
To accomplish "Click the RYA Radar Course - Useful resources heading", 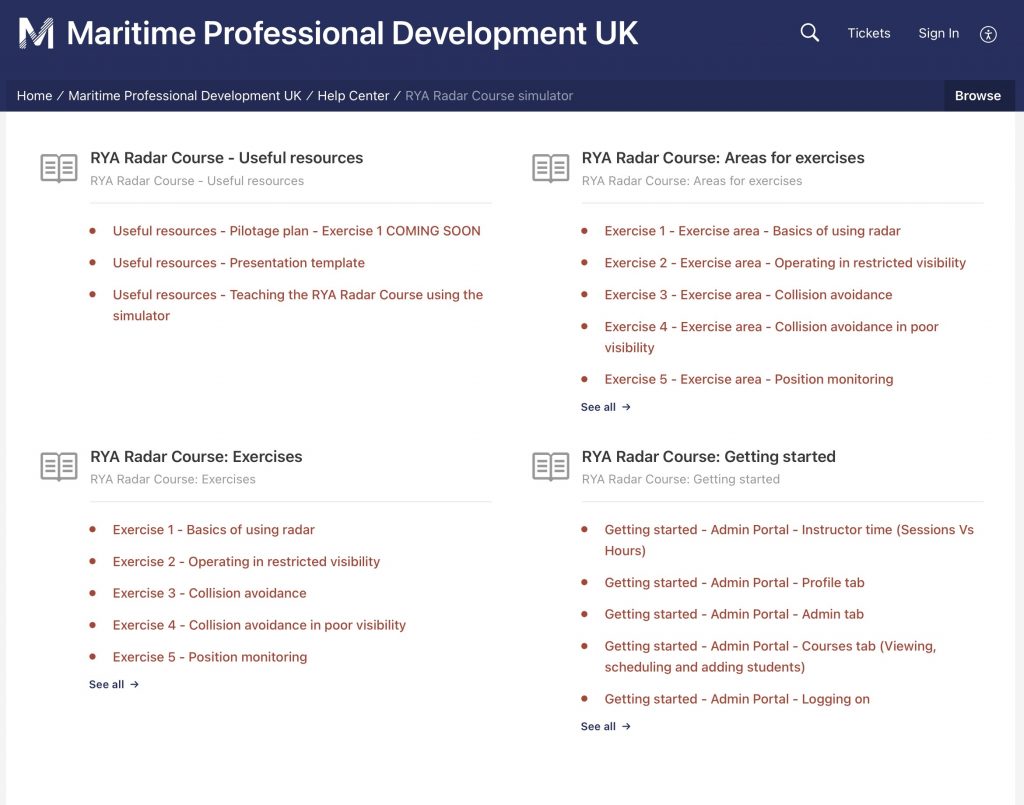I will point(226,158).
